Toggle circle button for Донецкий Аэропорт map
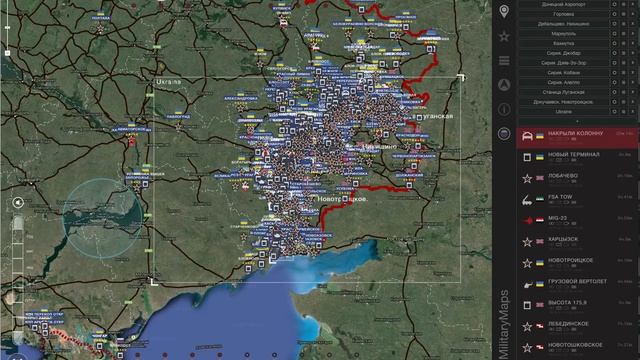The image size is (640, 360). pos(614,4)
